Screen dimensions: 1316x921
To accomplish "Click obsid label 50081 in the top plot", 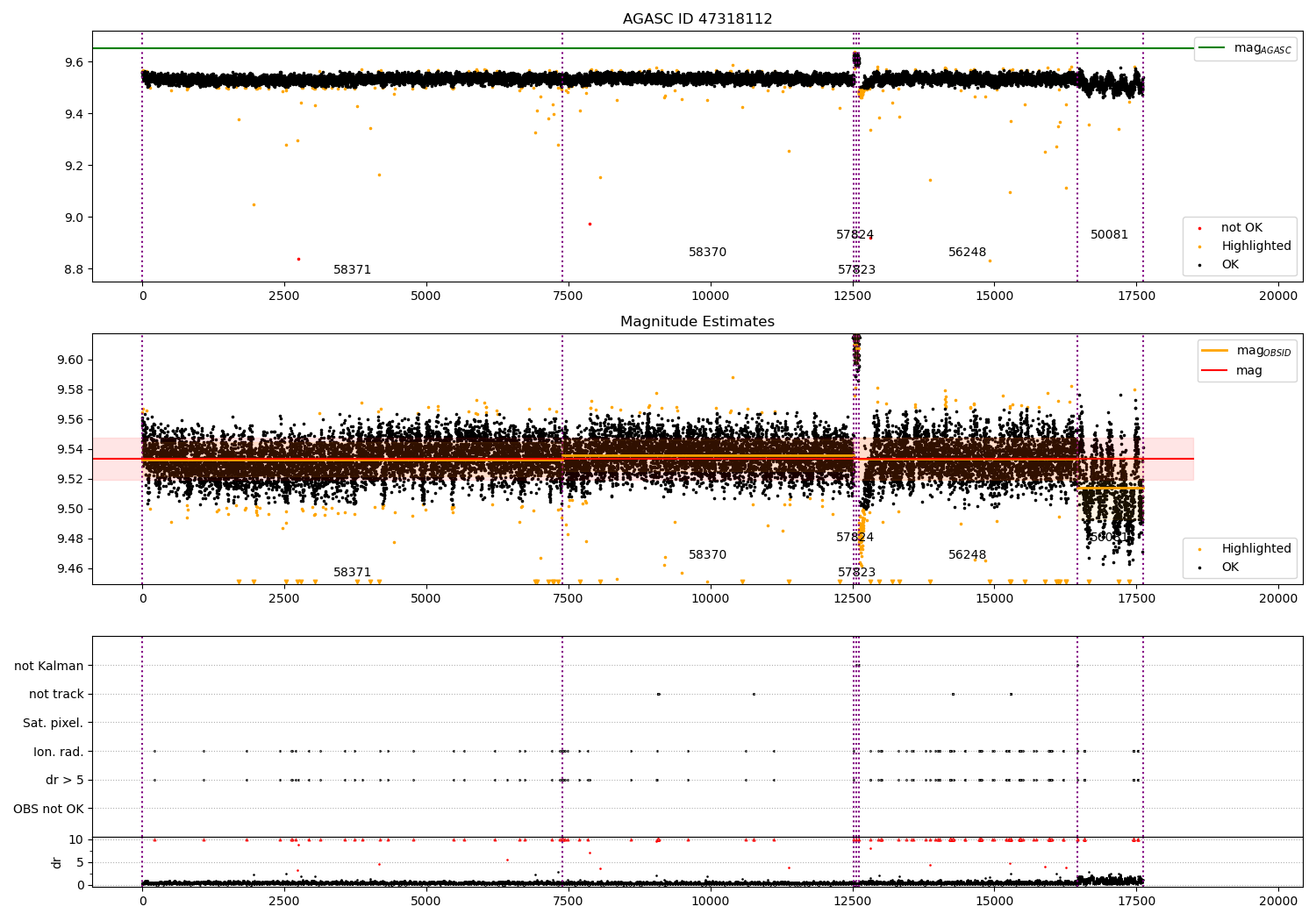I will point(1110,235).
